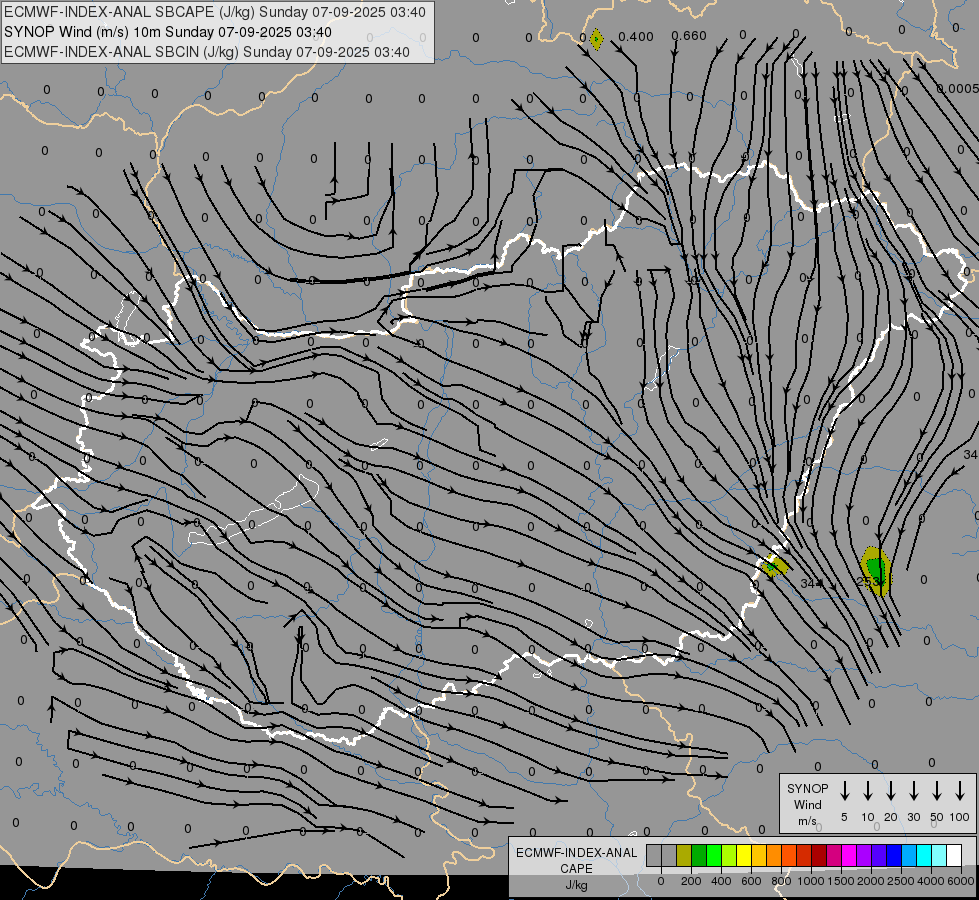979x900 pixels.
Task: Click the 50 m/s wind legend arrow
Action: click(937, 790)
